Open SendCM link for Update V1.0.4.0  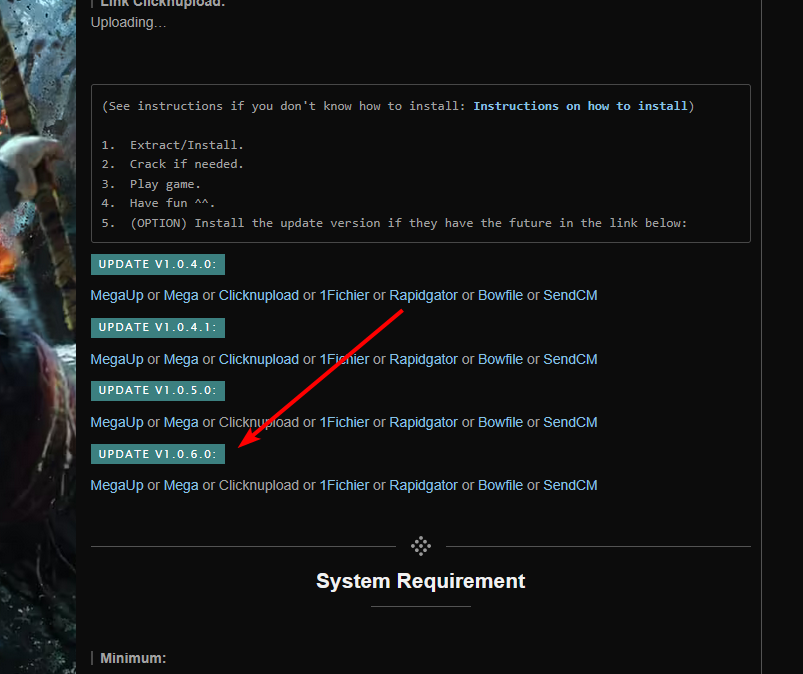click(570, 296)
